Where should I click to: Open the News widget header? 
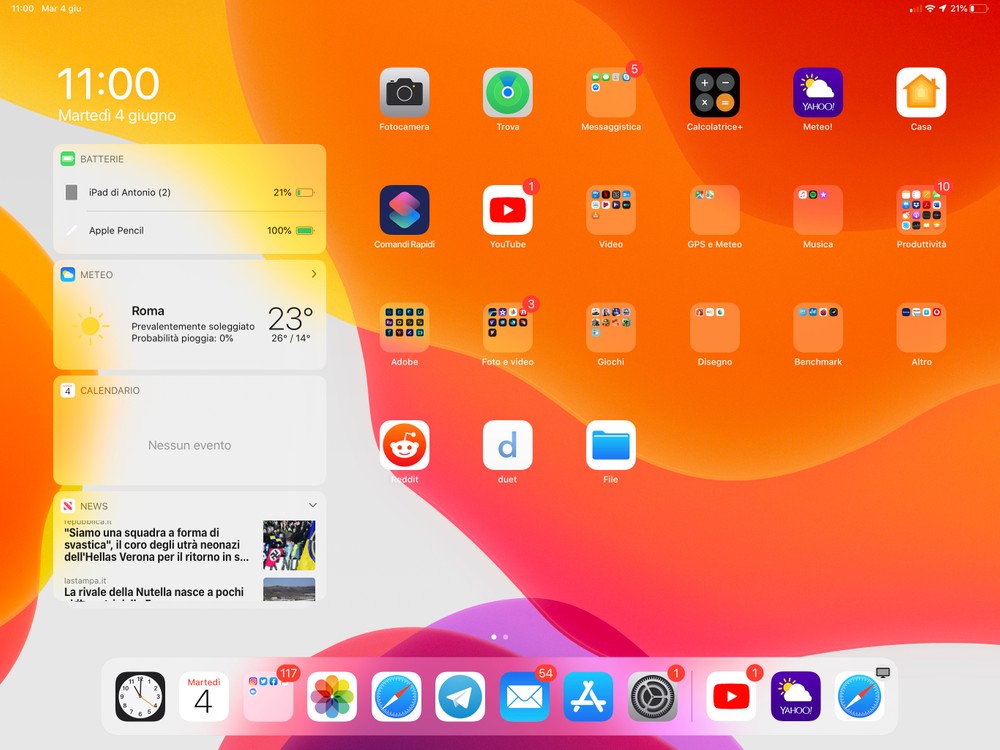190,506
